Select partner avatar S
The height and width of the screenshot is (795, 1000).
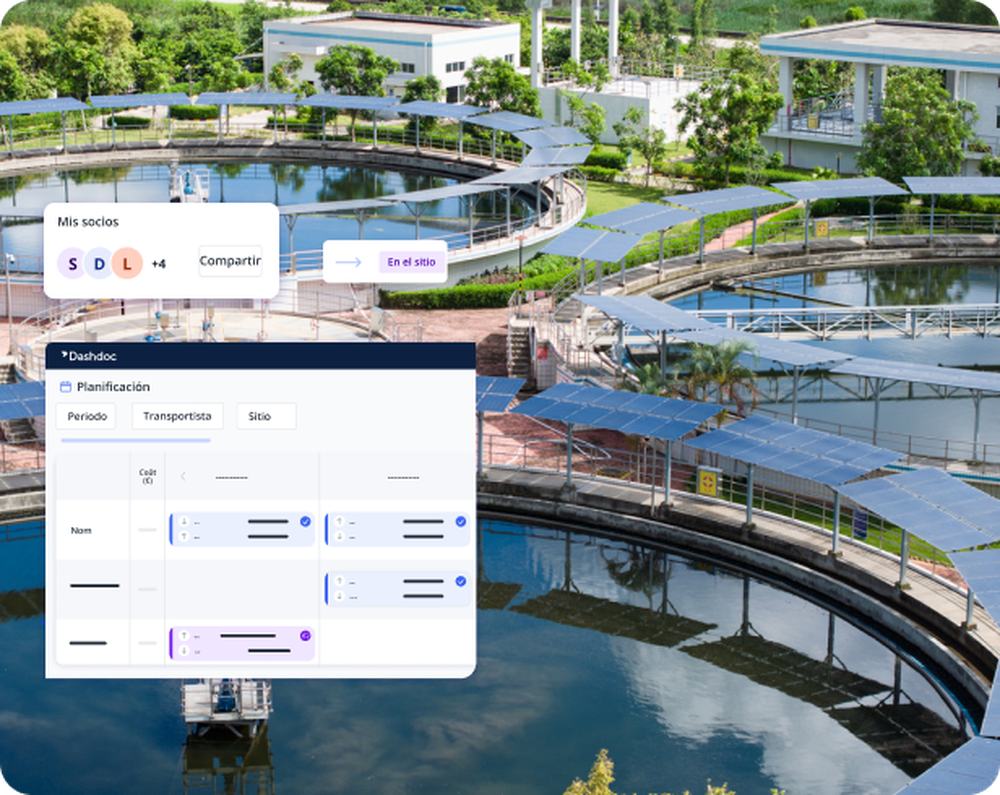(73, 263)
